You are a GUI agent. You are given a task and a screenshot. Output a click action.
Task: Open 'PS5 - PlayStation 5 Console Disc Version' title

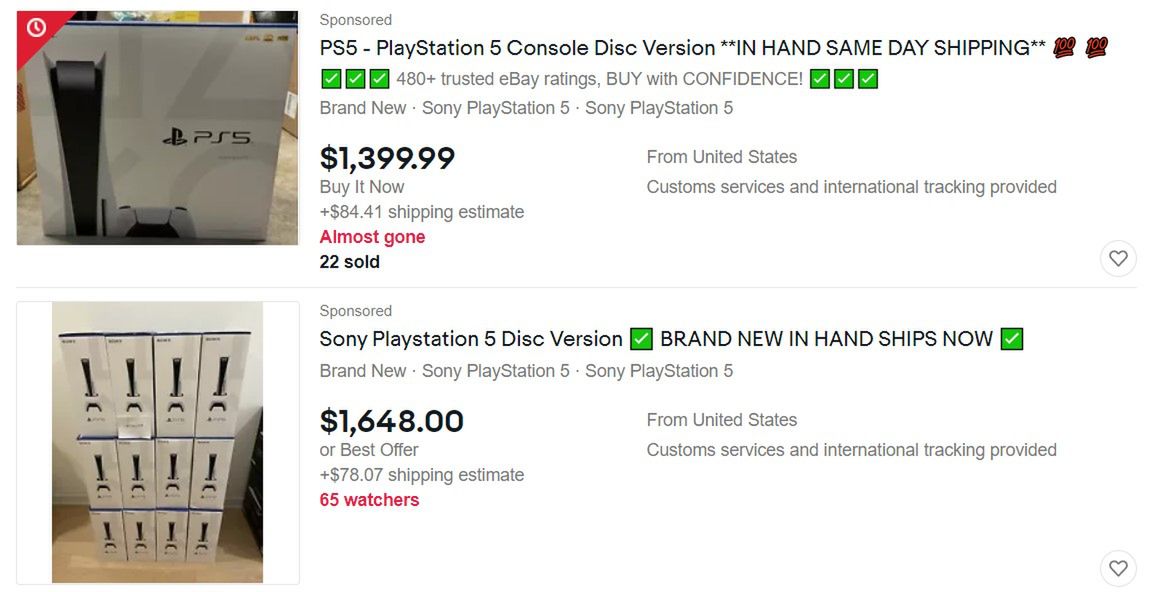tap(682, 48)
